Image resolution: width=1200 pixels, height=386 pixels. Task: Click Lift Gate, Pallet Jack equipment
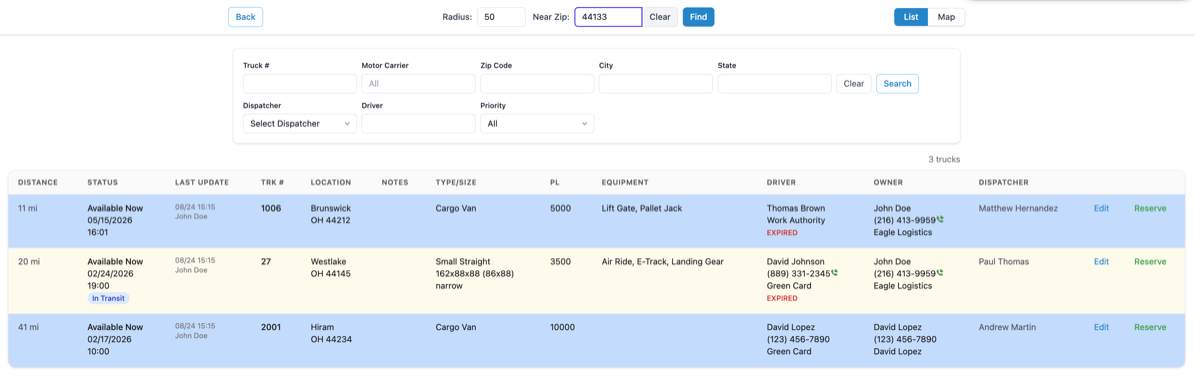[x=642, y=209]
